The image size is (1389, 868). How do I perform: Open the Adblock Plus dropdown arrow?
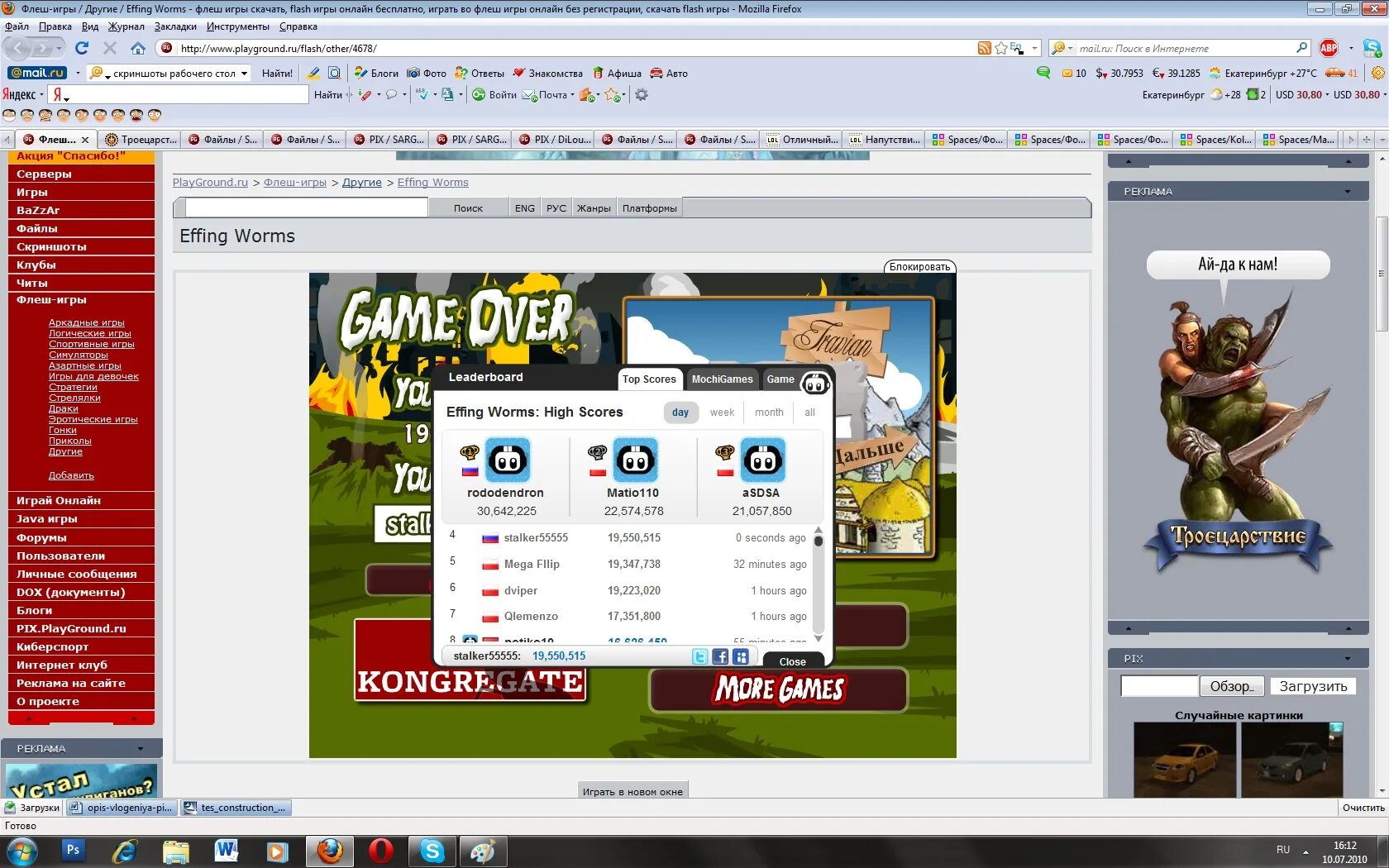pos(1351,48)
